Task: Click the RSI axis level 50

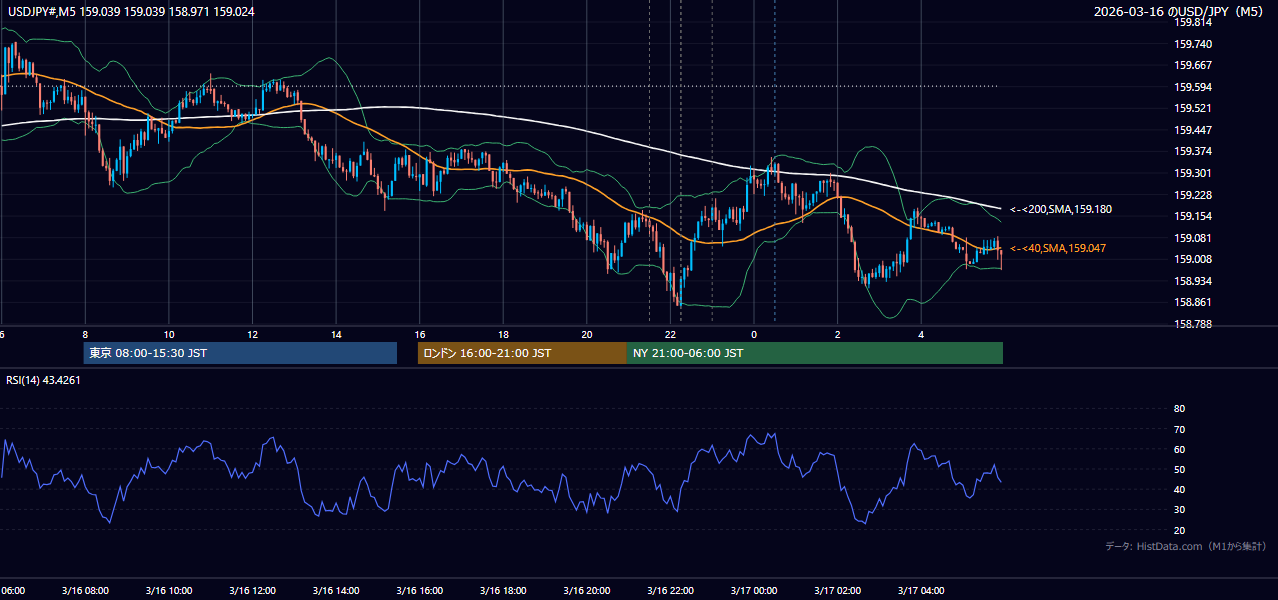Action: pos(1179,470)
